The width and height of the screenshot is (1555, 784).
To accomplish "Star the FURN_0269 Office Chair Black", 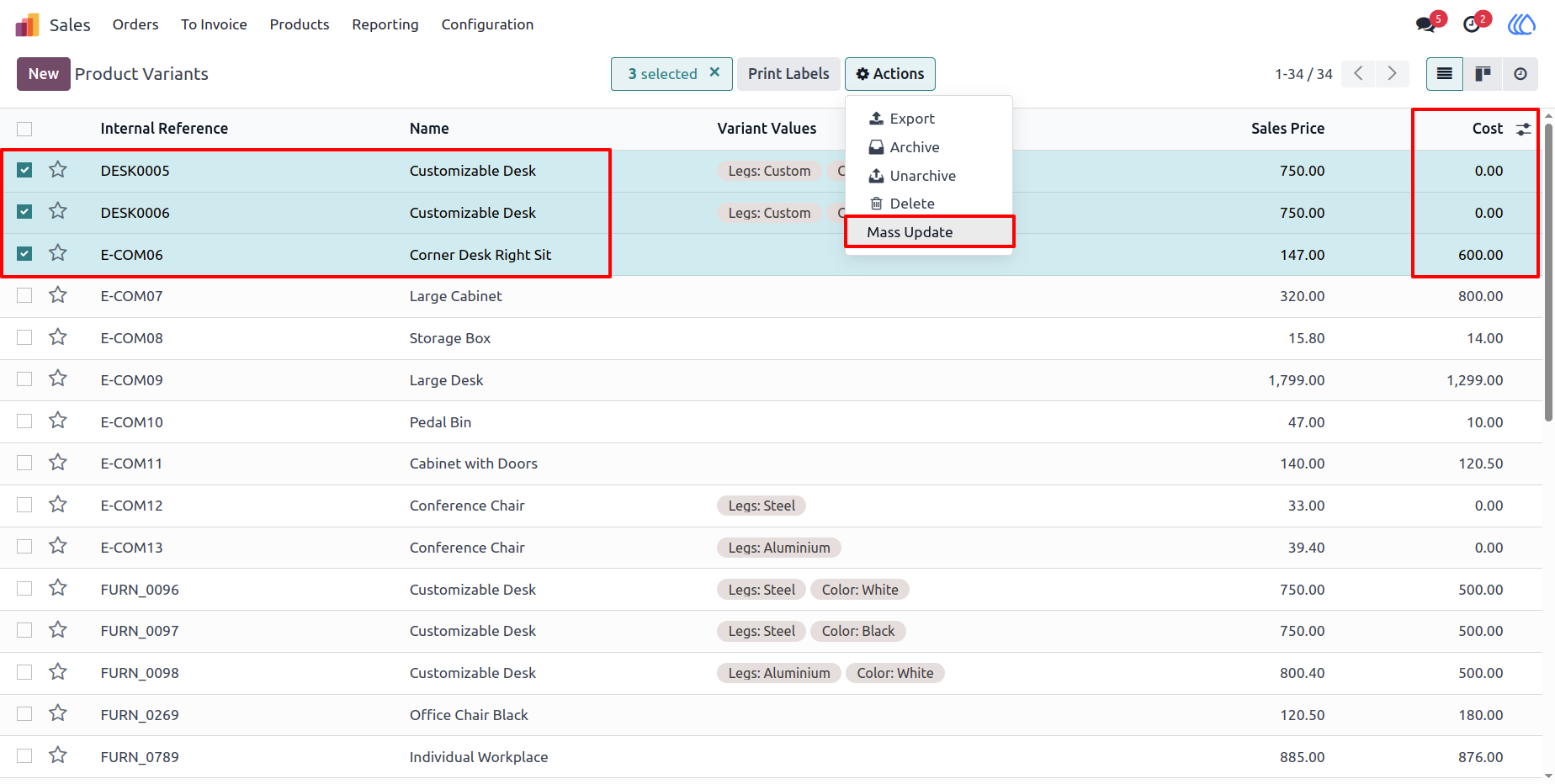I will (x=58, y=713).
